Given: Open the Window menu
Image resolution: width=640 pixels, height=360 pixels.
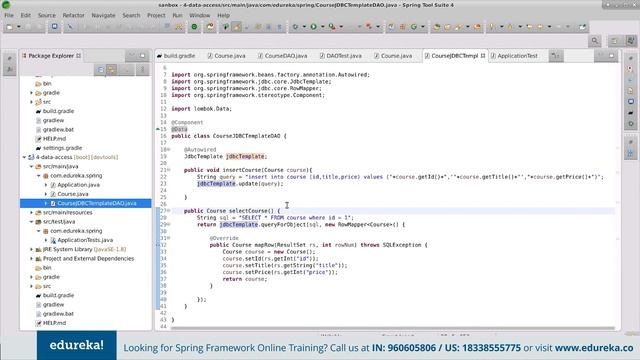Looking at the screenshot, I should [200, 15].
